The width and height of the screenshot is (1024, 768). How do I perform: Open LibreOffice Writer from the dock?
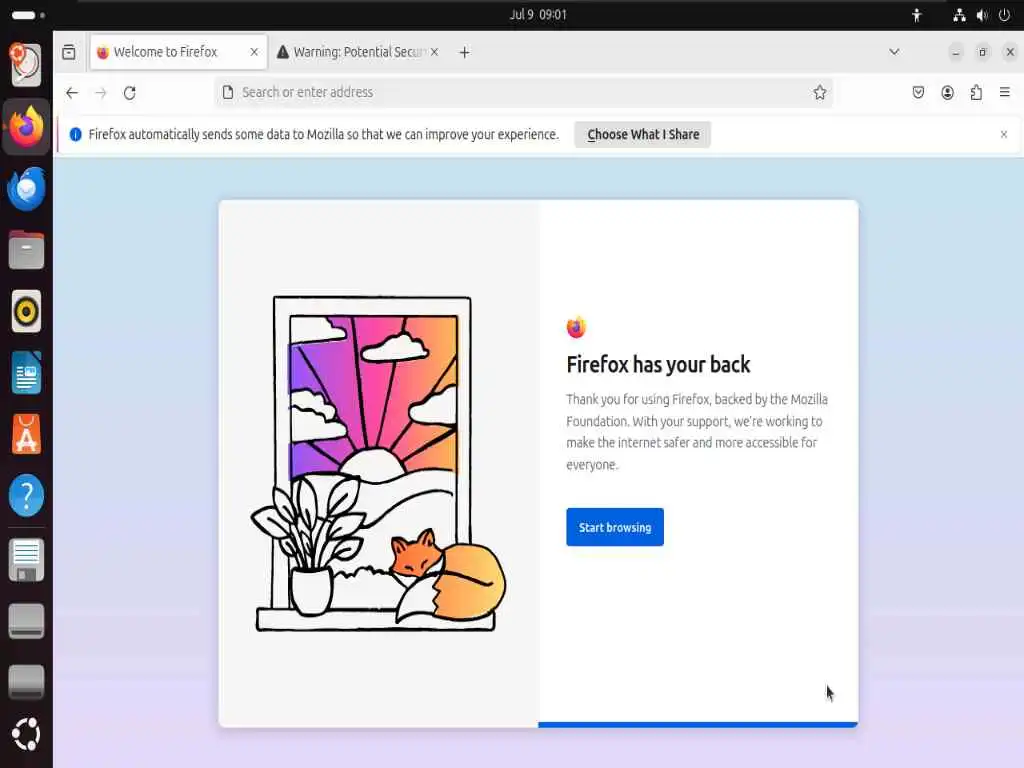coord(26,373)
